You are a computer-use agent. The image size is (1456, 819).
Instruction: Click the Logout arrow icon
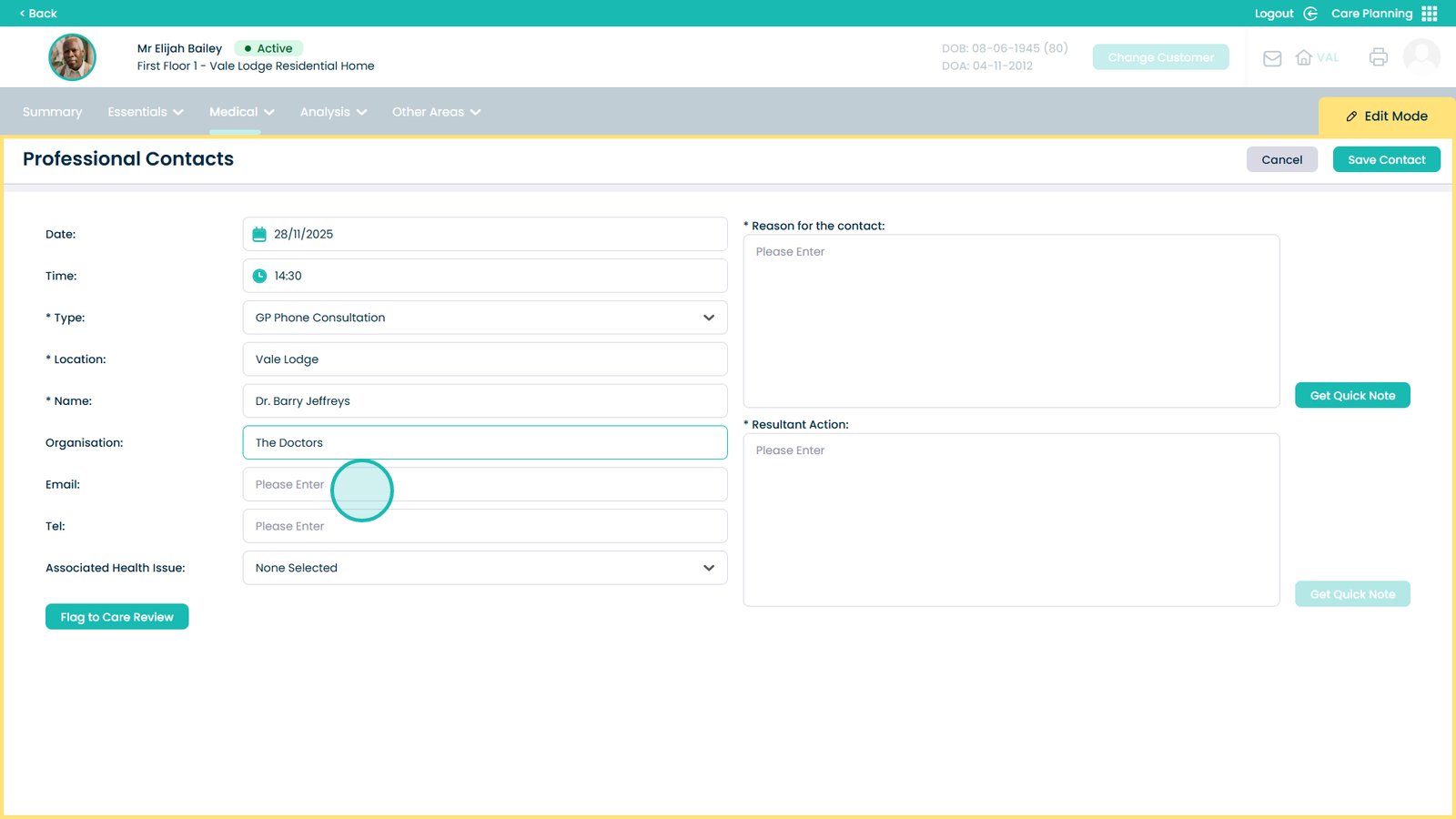point(1310,14)
